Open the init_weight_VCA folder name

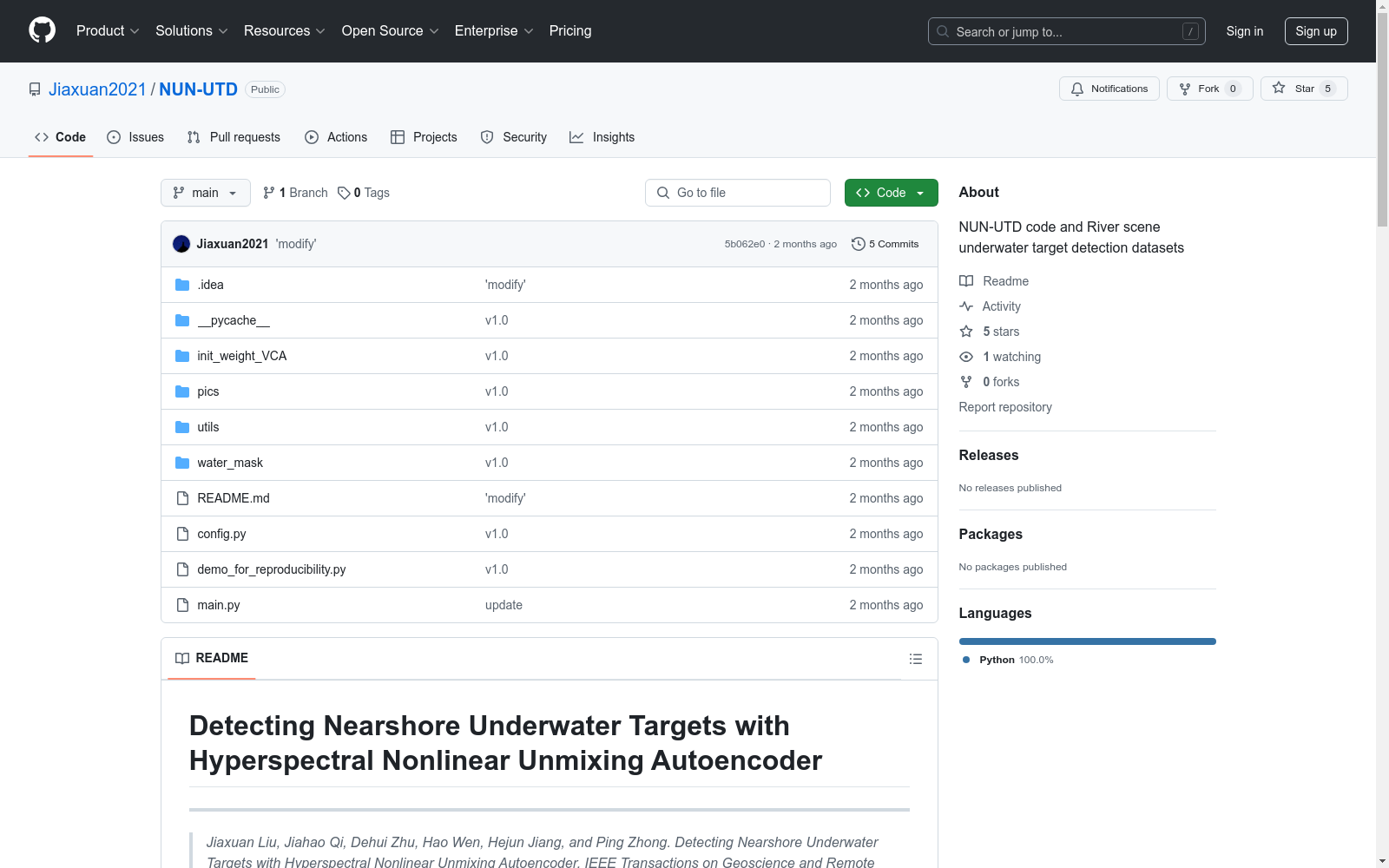(242, 356)
